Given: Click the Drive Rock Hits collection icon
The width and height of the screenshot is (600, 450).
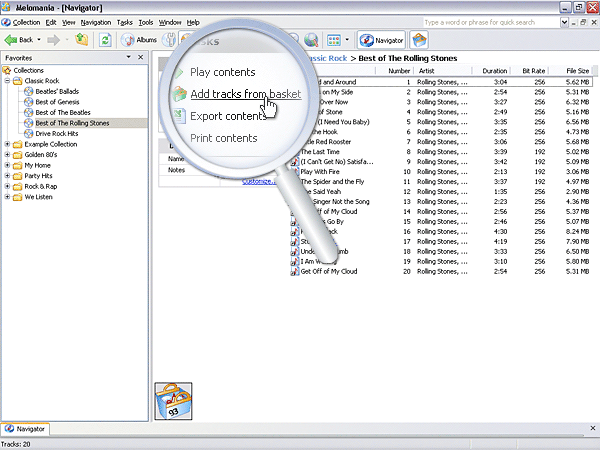Looking at the screenshot, I should [28, 134].
